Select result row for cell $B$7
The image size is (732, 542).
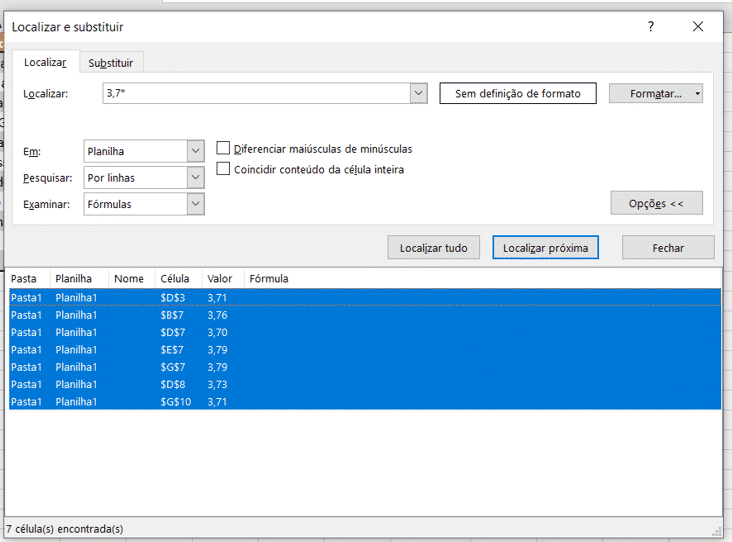coord(365,315)
